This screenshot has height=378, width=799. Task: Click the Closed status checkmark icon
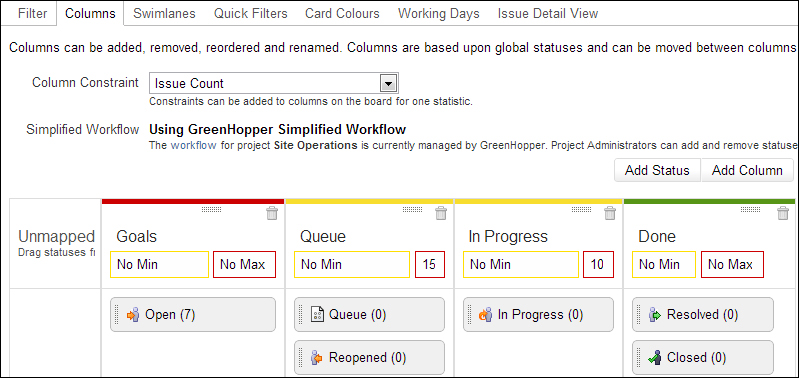(654, 358)
